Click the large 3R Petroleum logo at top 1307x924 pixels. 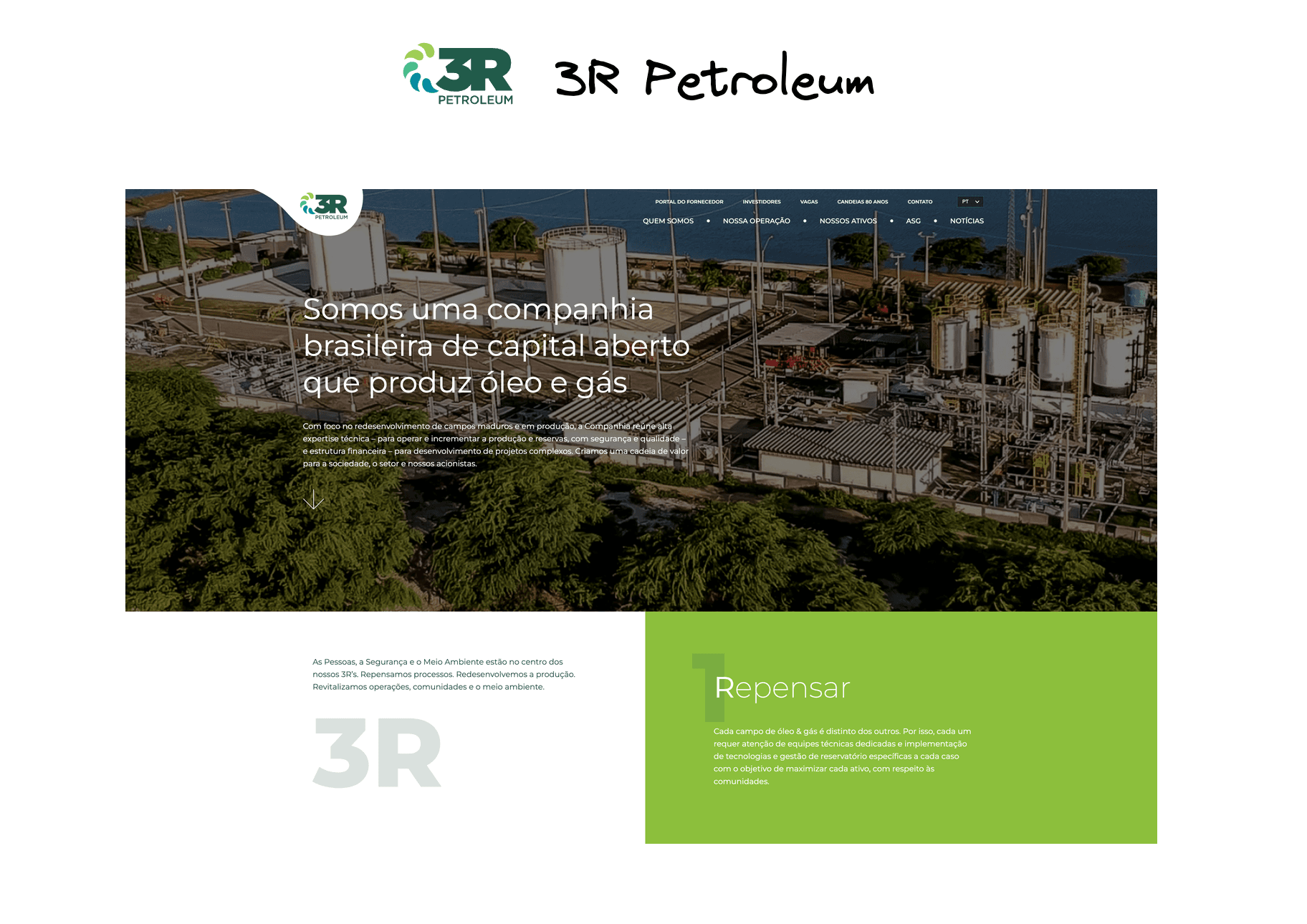point(459,74)
